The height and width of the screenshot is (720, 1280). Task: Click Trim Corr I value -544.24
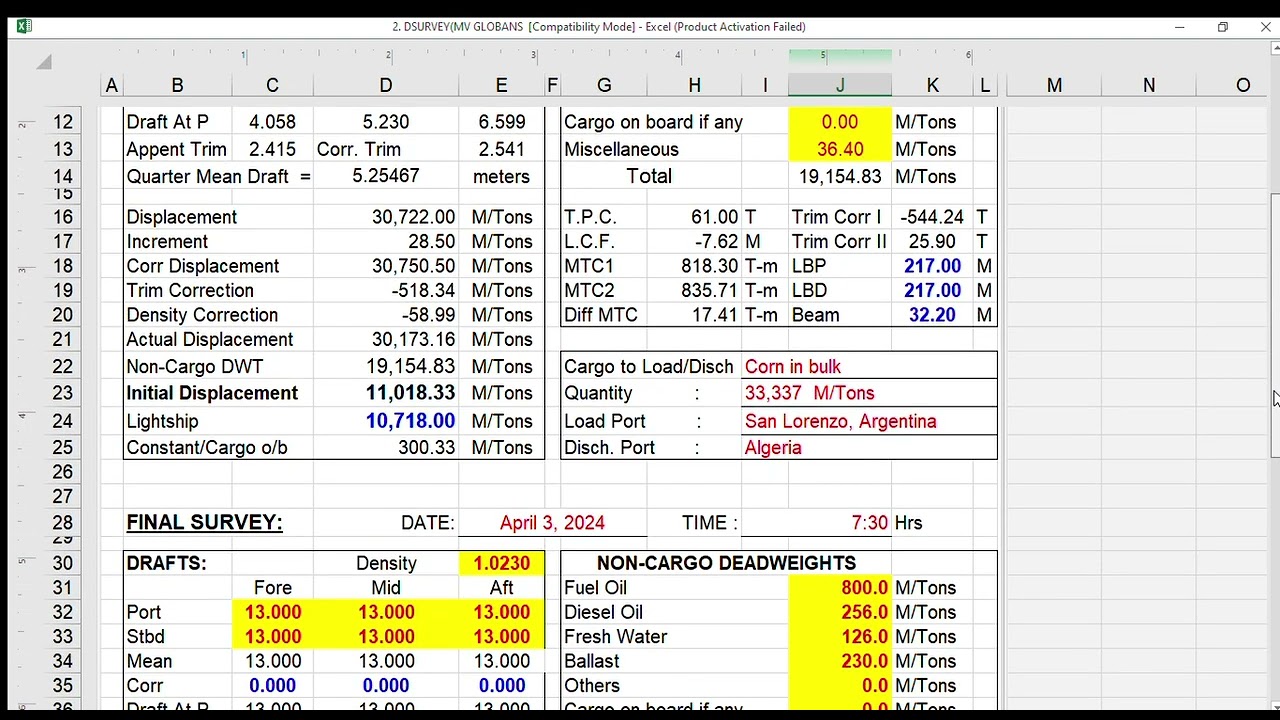[x=932, y=217]
